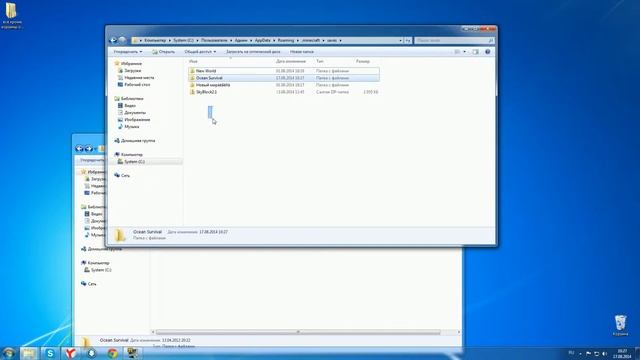Toggle the preview pane icon in toolbar
640x360 pixels.
(476, 52)
